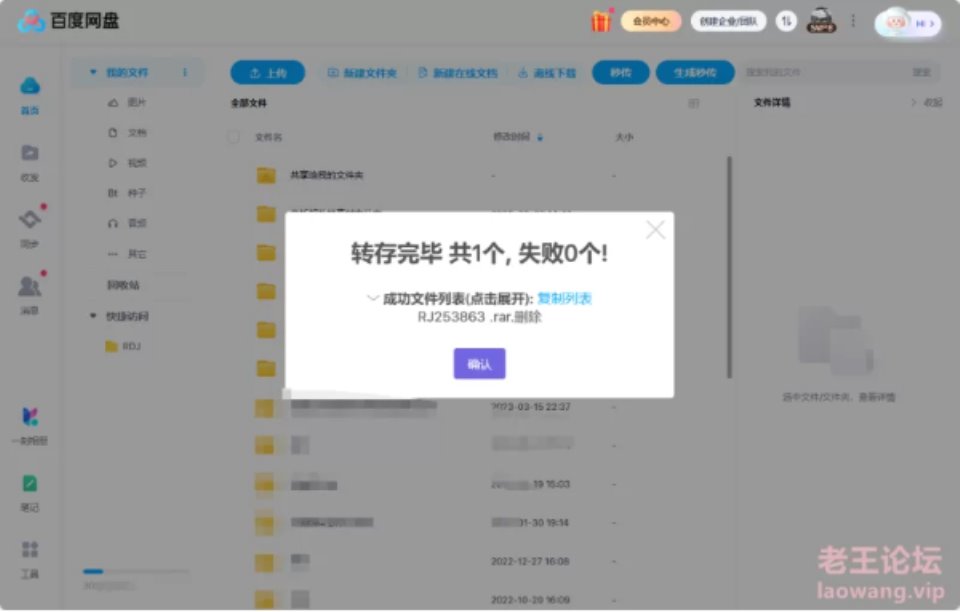
Task: Close the 转存完毕 dialog with X
Action: point(655,230)
